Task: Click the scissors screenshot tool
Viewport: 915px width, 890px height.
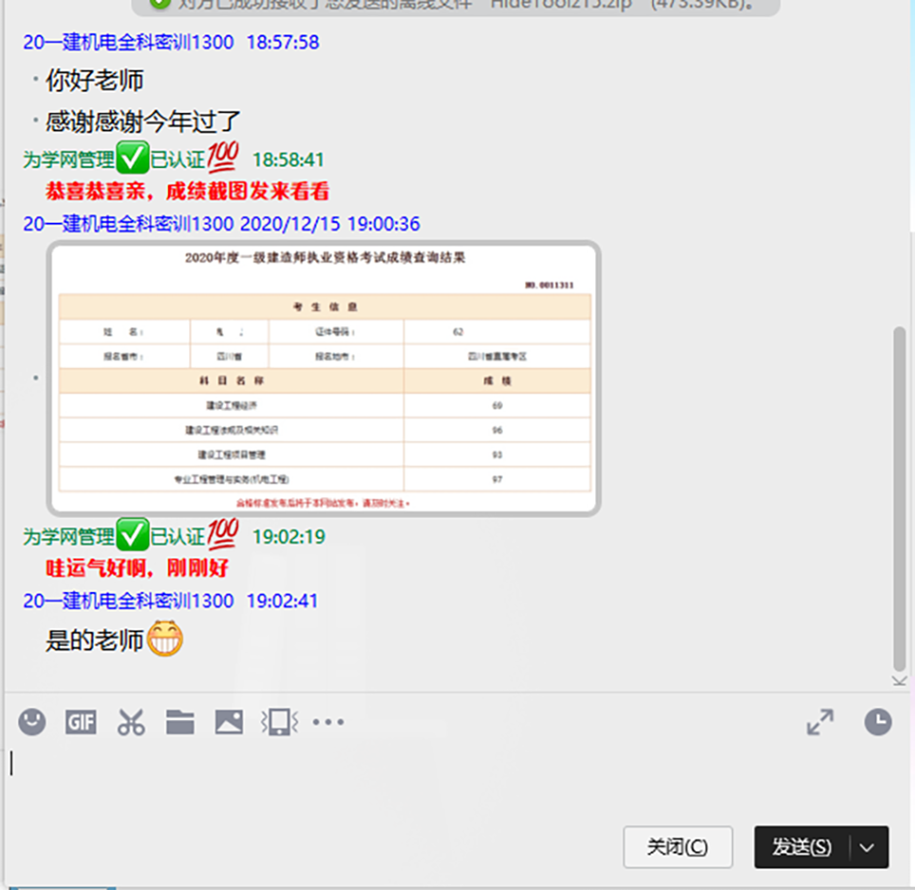Action: pyautogui.click(x=131, y=722)
